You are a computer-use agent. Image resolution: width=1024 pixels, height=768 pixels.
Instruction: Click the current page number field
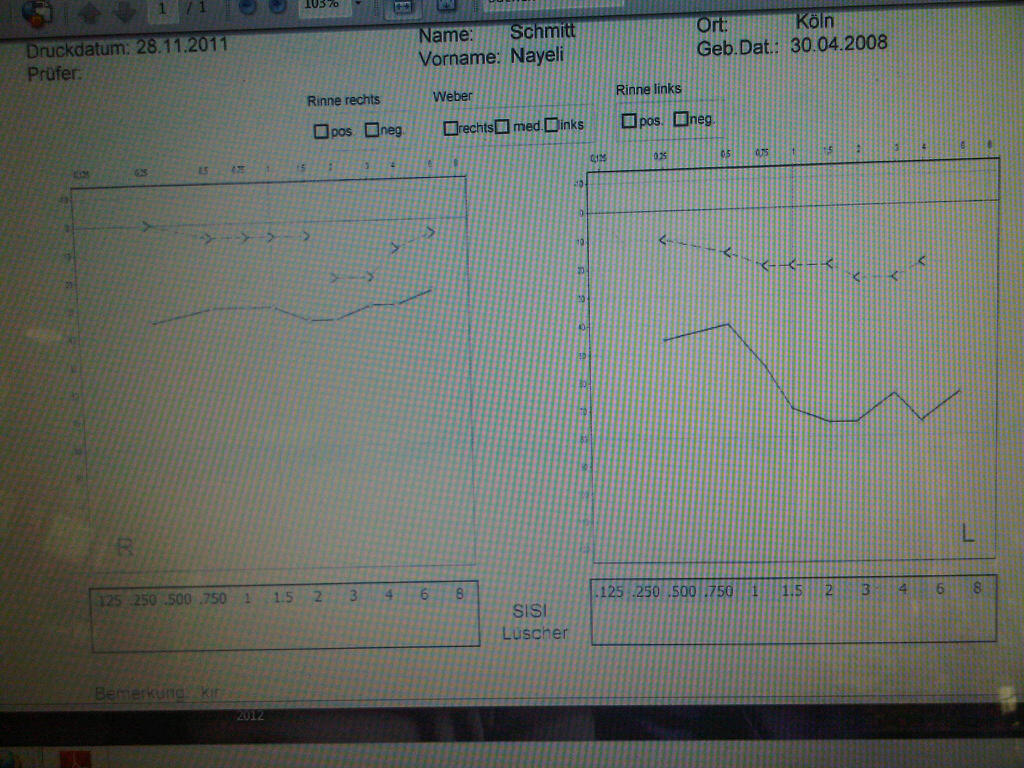tap(162, 8)
